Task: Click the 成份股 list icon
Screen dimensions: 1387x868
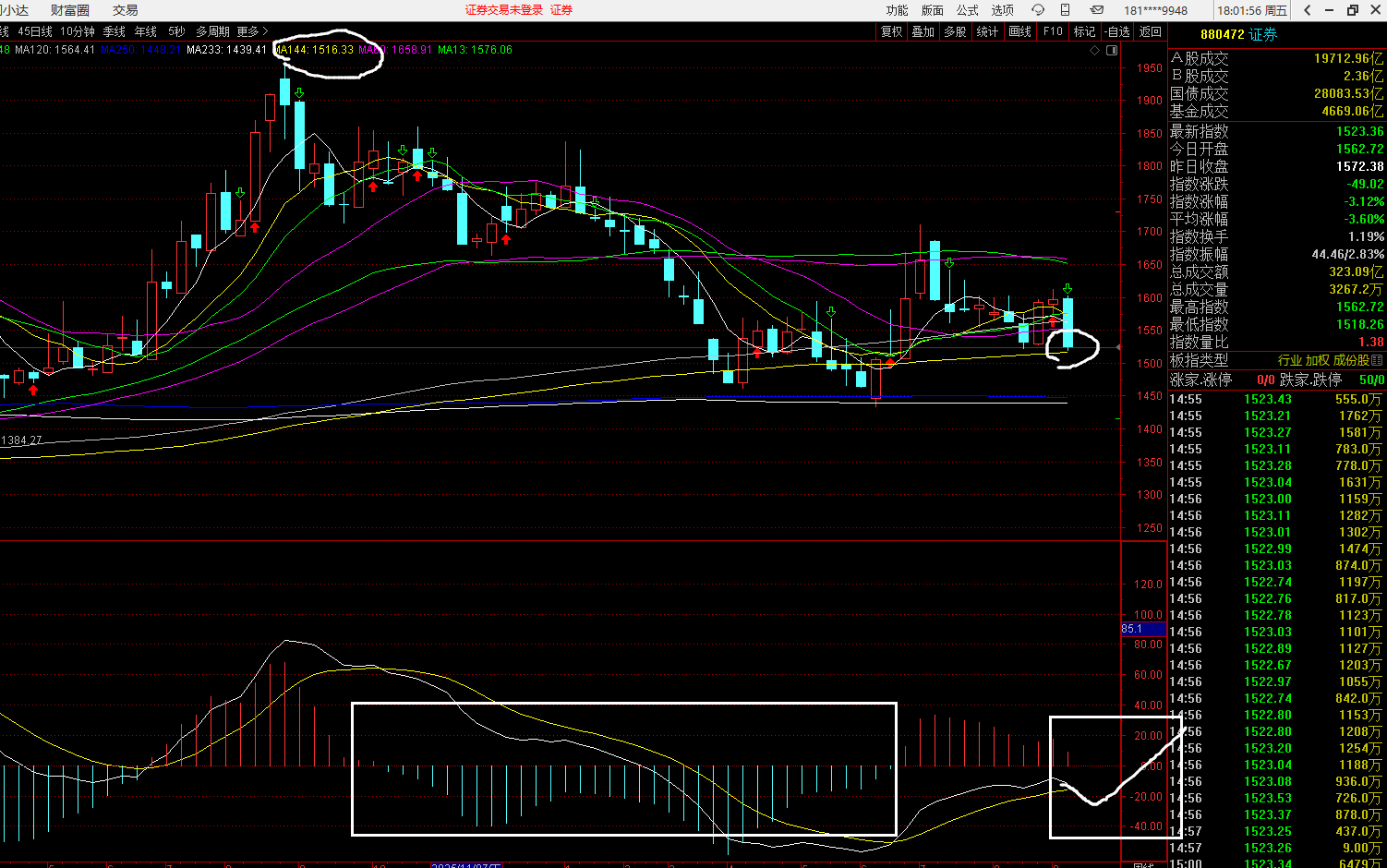Action: pyautogui.click(x=1377, y=360)
